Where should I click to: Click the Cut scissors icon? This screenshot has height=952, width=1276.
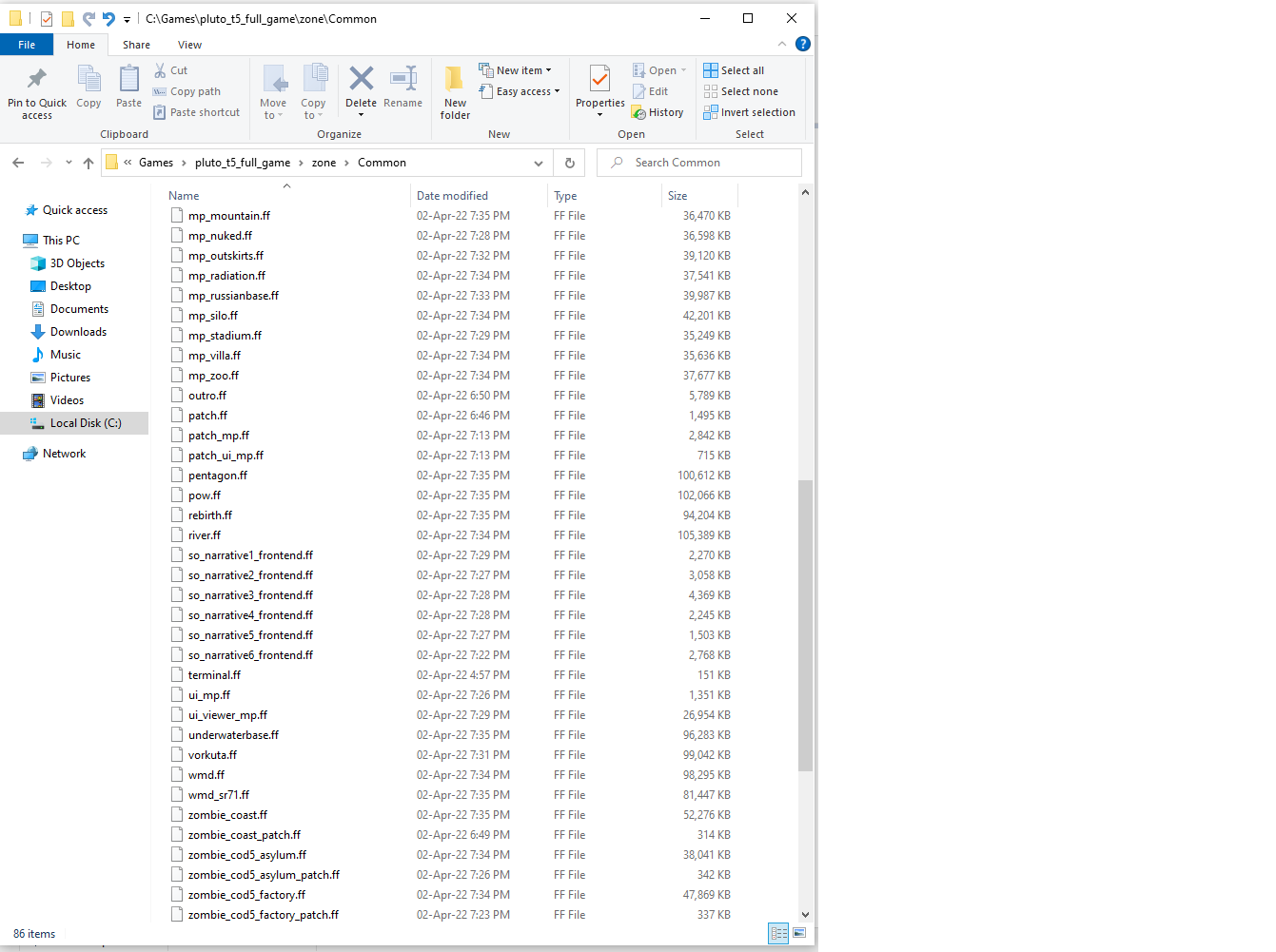click(x=160, y=70)
